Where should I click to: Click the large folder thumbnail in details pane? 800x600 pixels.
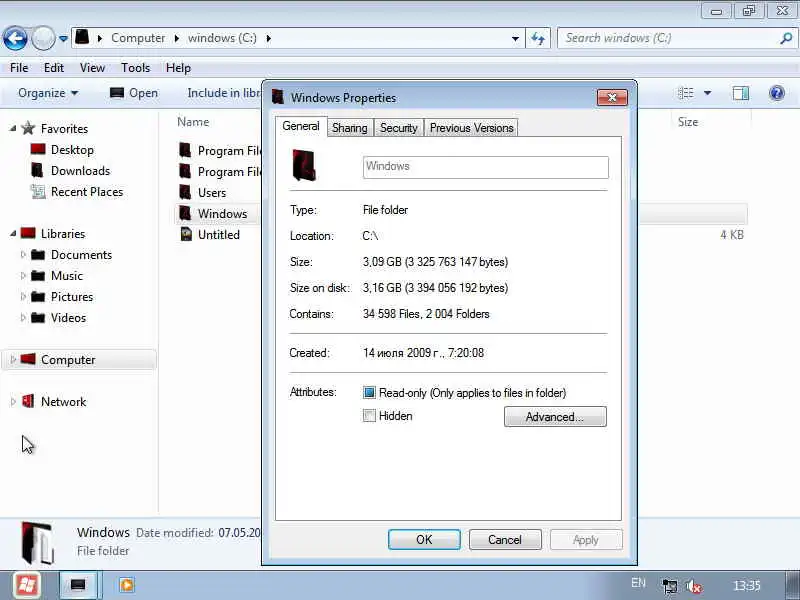point(38,543)
